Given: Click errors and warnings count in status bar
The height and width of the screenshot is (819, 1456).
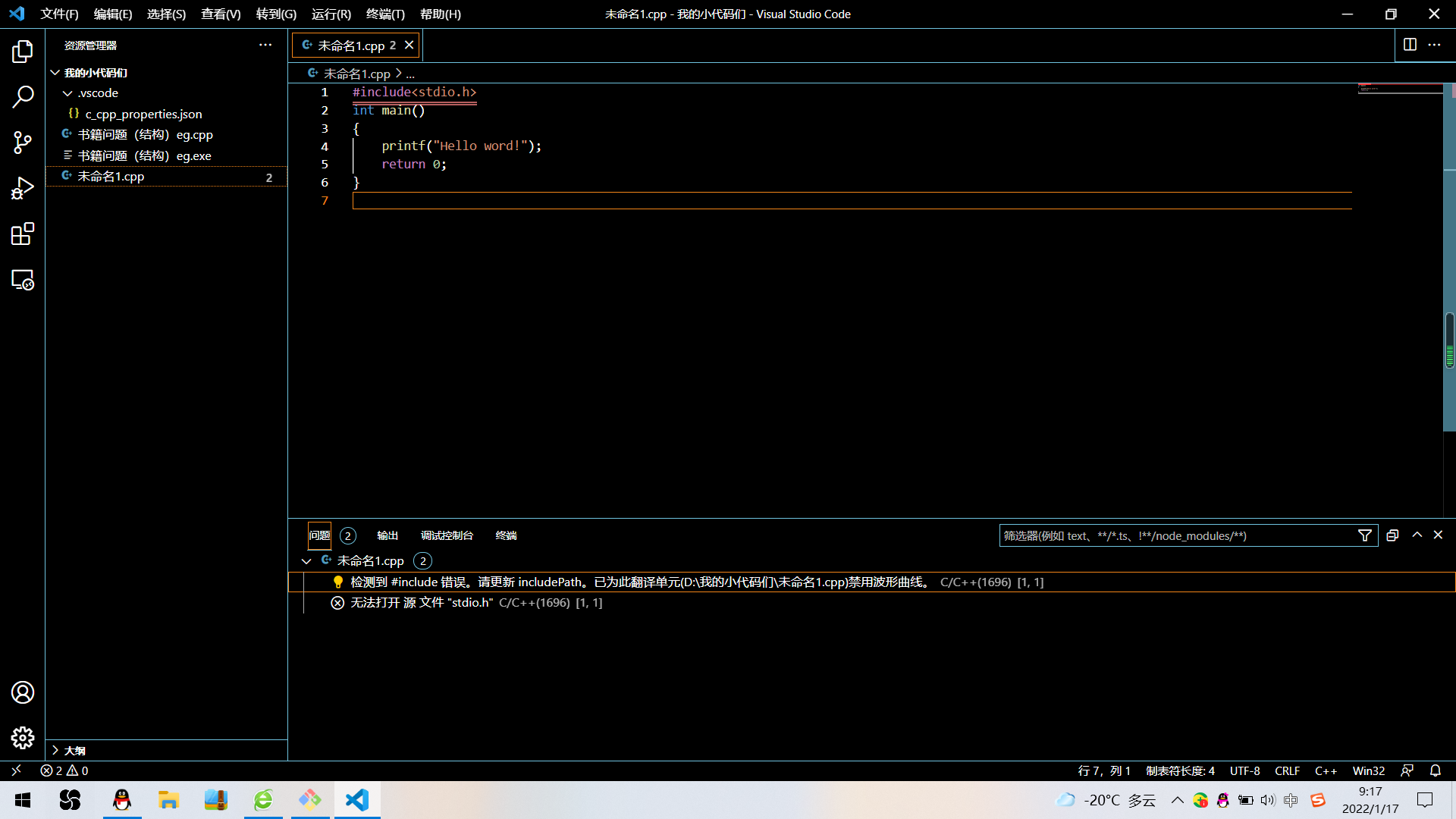Looking at the screenshot, I should click(x=64, y=770).
